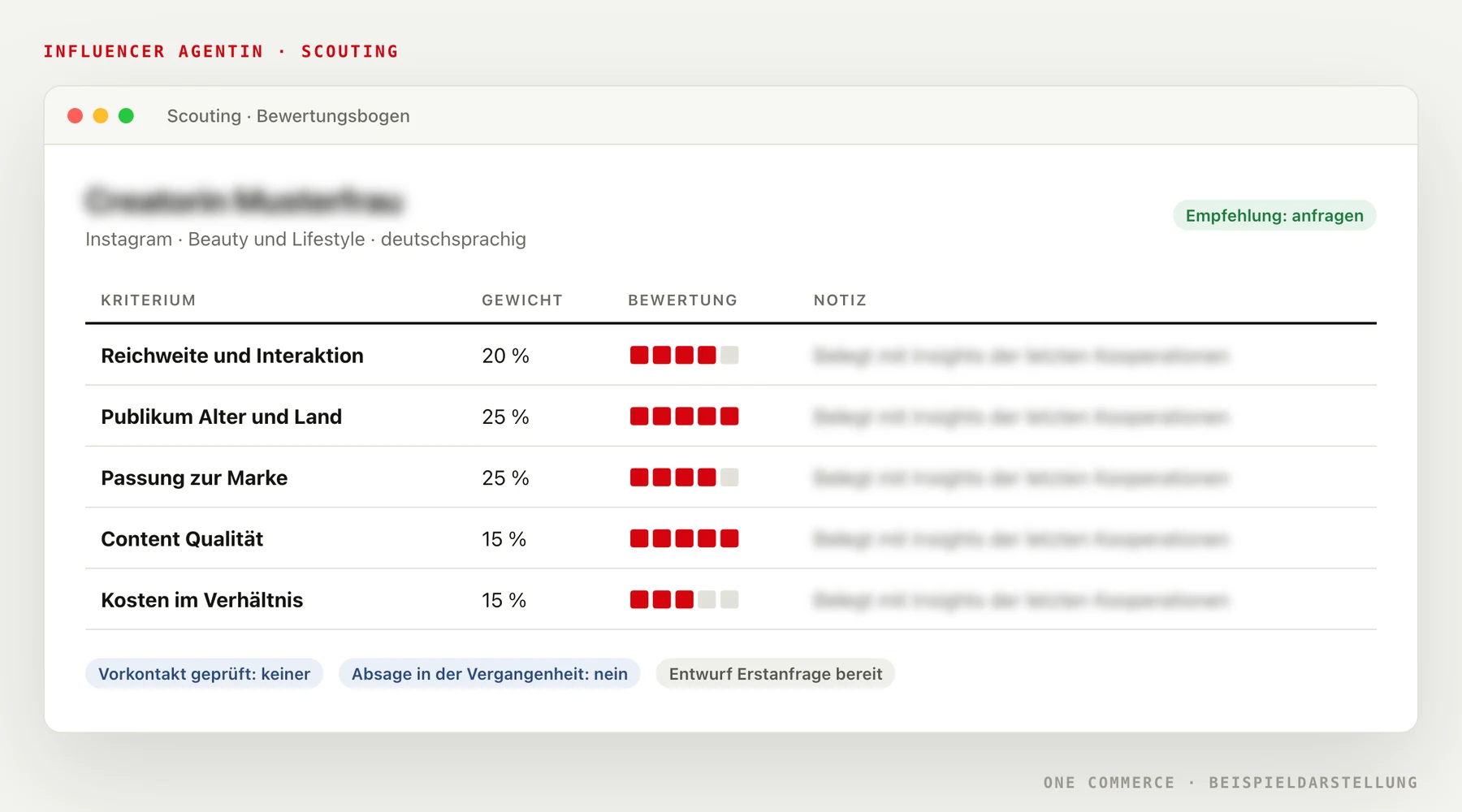Viewport: 1462px width, 812px height.
Task: Click rating squares for Kosten im Verhältnis
Action: click(684, 600)
